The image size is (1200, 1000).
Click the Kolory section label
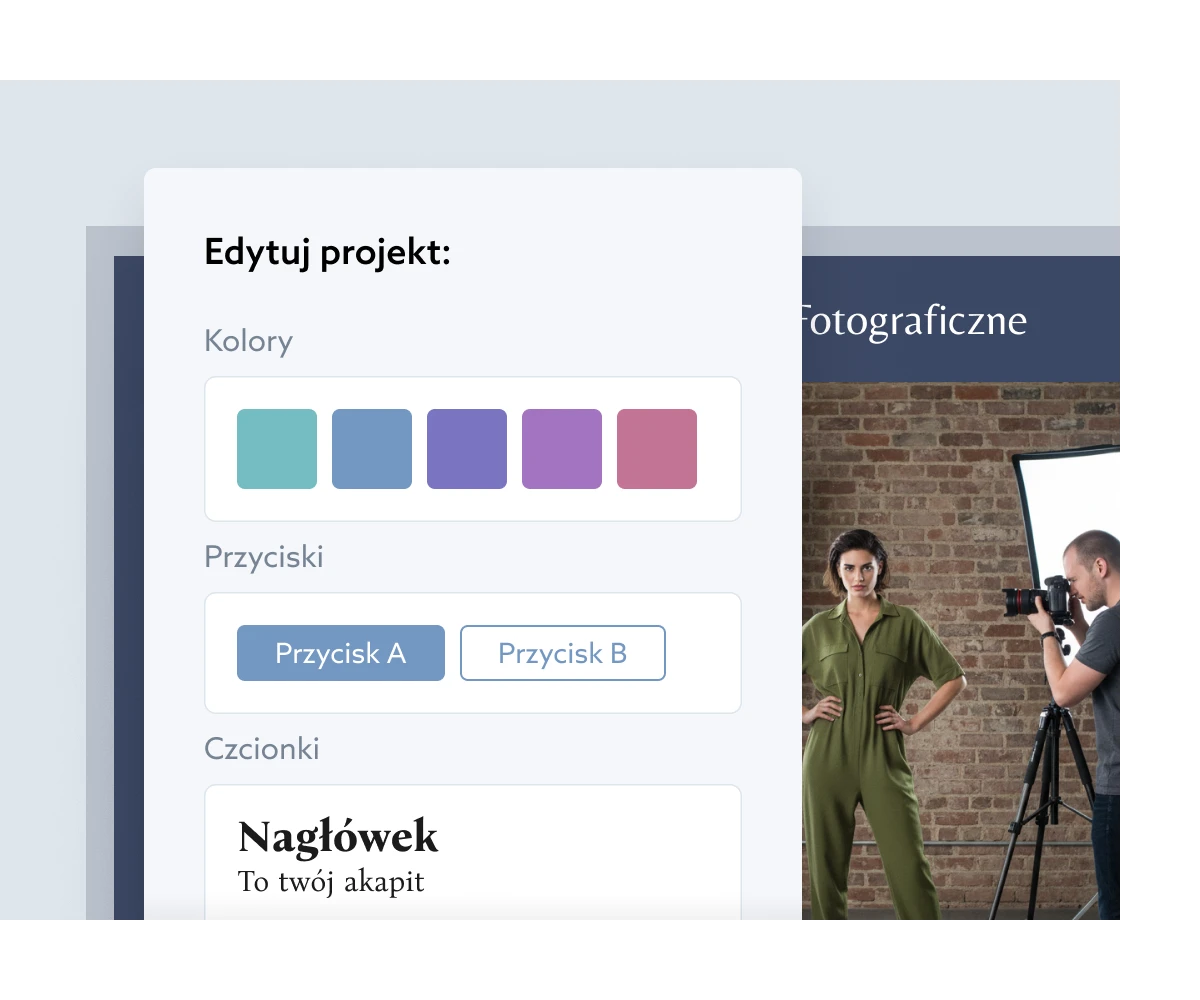(248, 341)
